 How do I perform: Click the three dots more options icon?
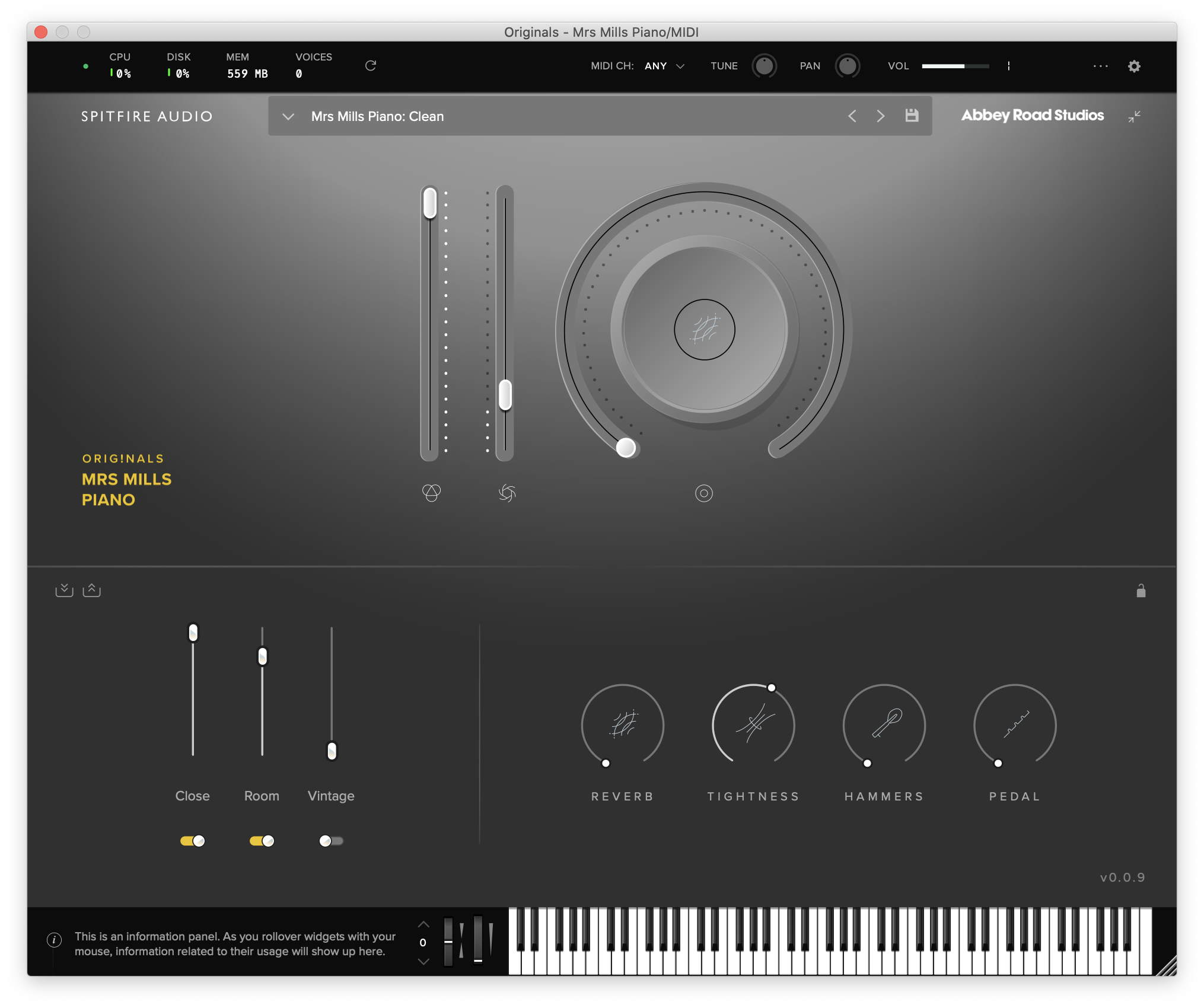[x=1100, y=66]
